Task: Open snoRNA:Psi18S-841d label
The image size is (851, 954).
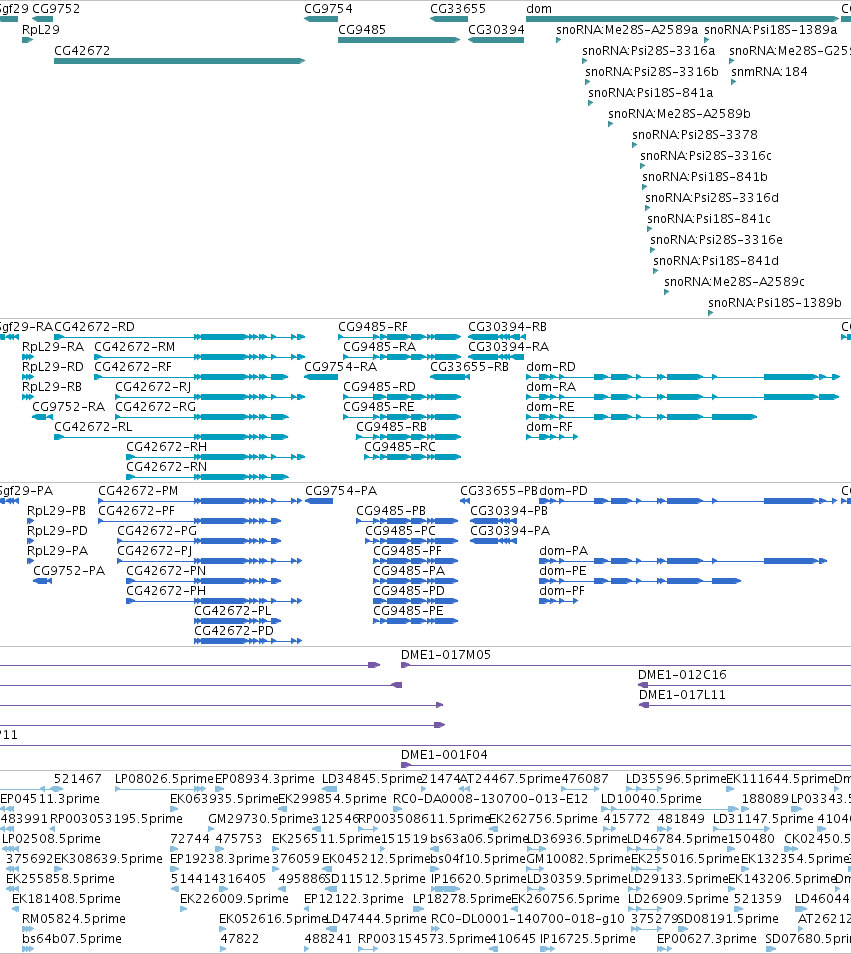Action: click(x=716, y=260)
